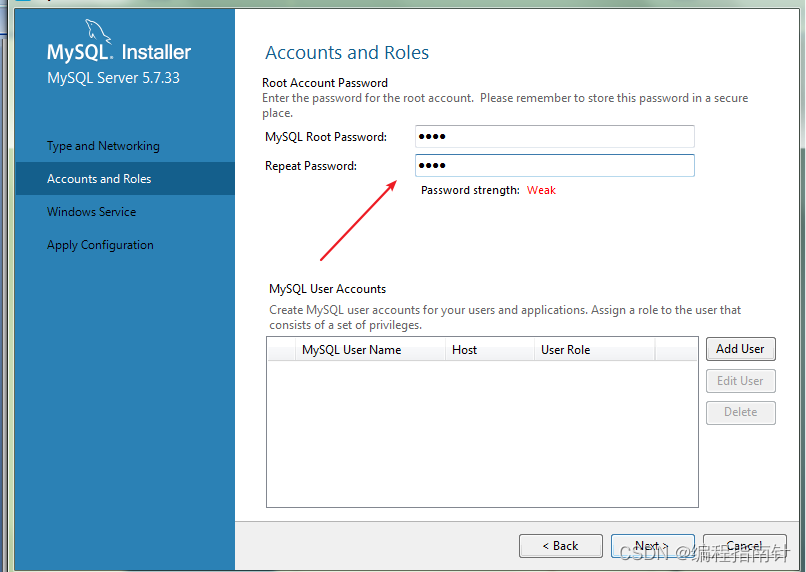Image resolution: width=806 pixels, height=572 pixels.
Task: Click the Weak password strength text
Action: [541, 190]
